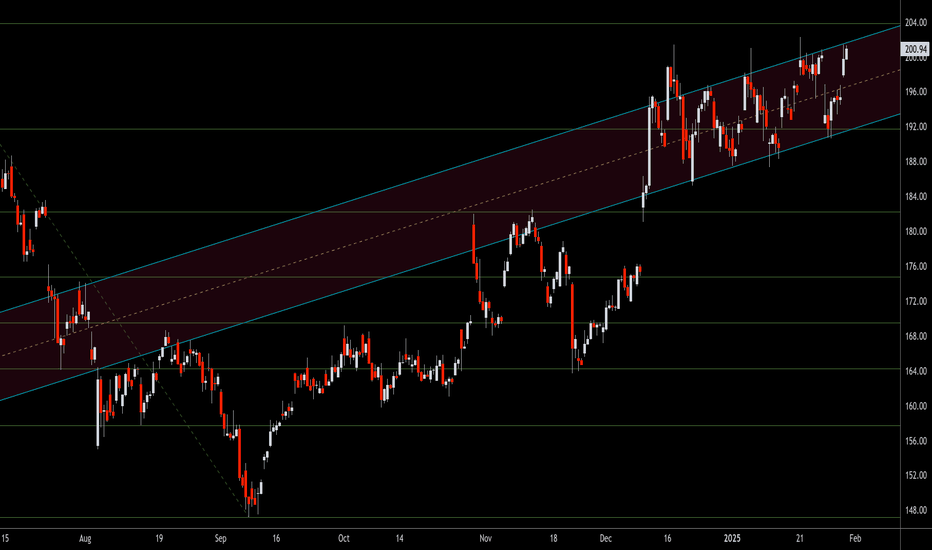Click the 204.00 price axis label
932x550 pixels.
(915, 23)
